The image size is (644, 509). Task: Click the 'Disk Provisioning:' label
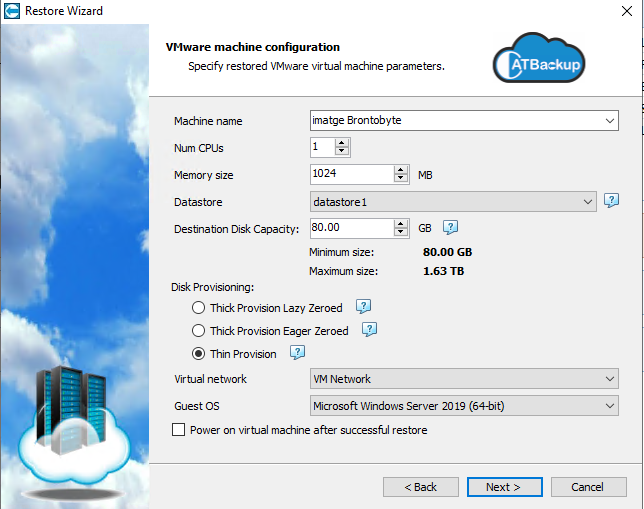(212, 287)
